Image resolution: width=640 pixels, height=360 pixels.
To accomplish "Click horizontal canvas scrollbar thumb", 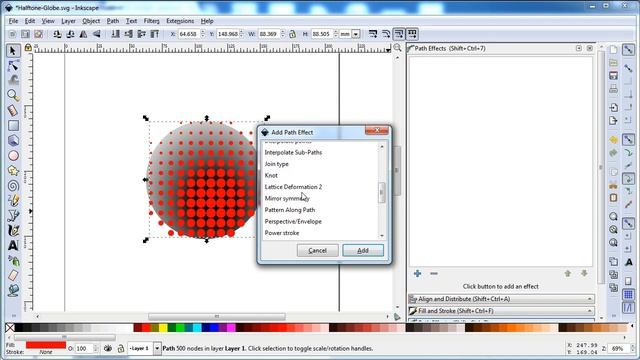I will [217, 316].
